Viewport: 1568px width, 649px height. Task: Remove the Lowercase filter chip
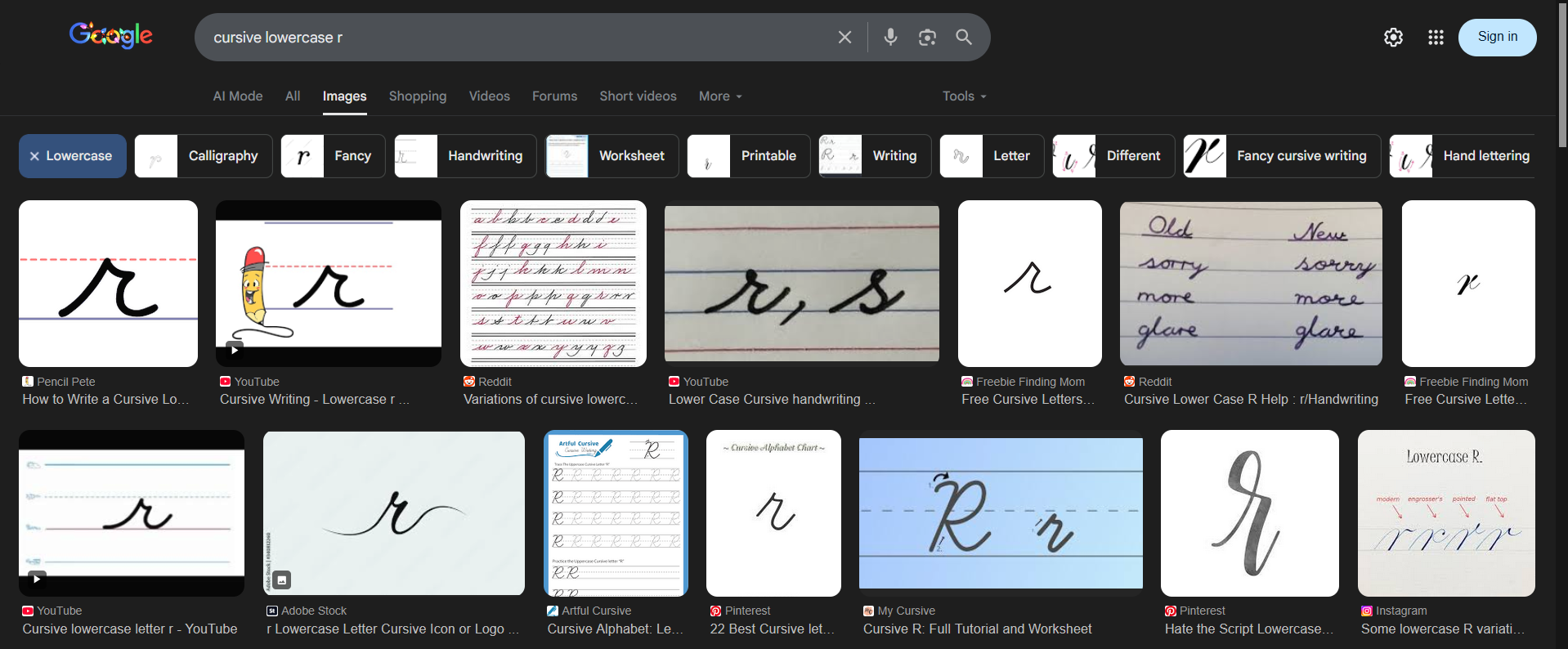click(73, 156)
